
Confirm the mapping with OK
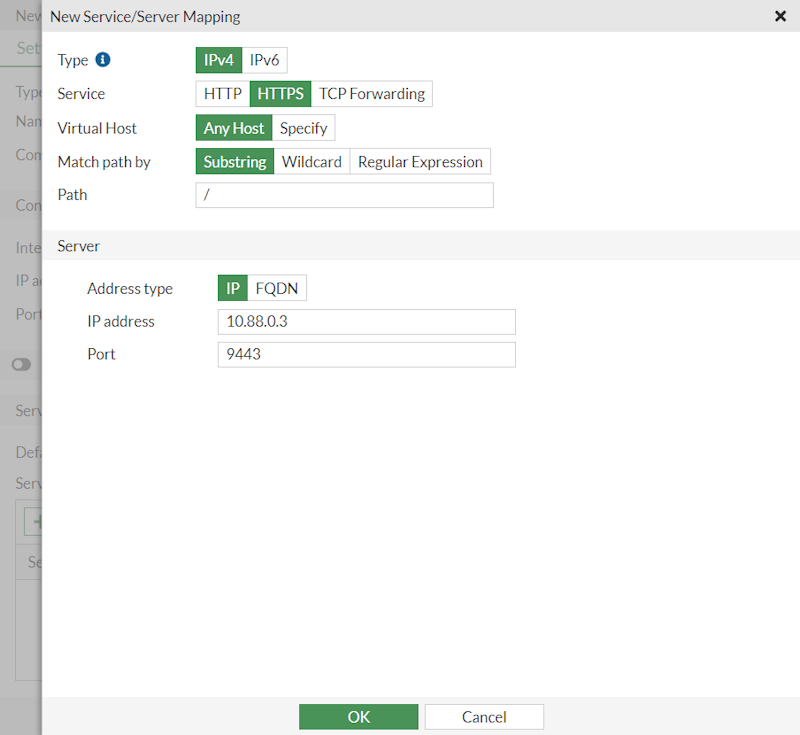click(x=358, y=716)
